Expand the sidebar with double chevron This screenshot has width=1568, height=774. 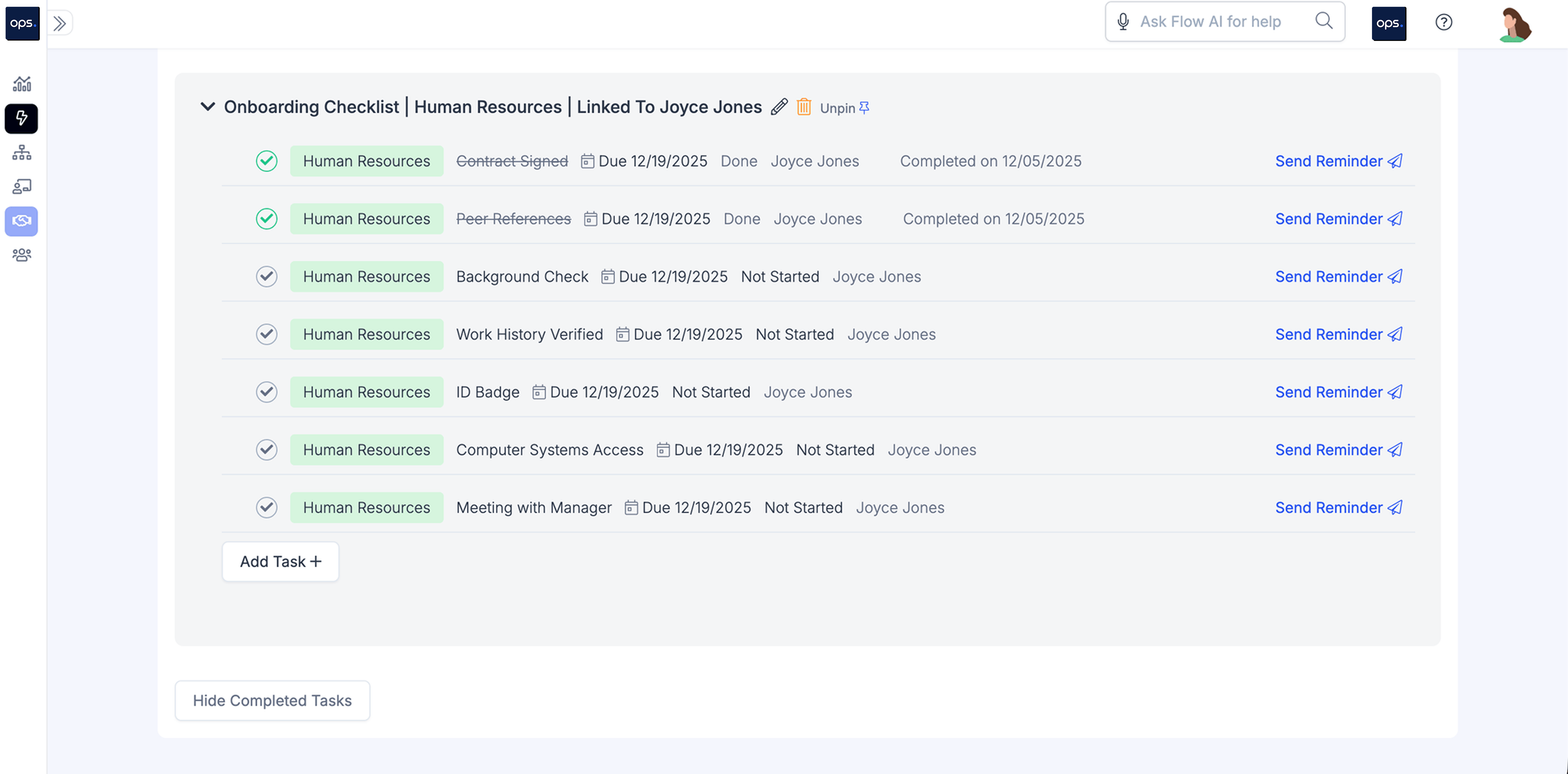tap(60, 23)
